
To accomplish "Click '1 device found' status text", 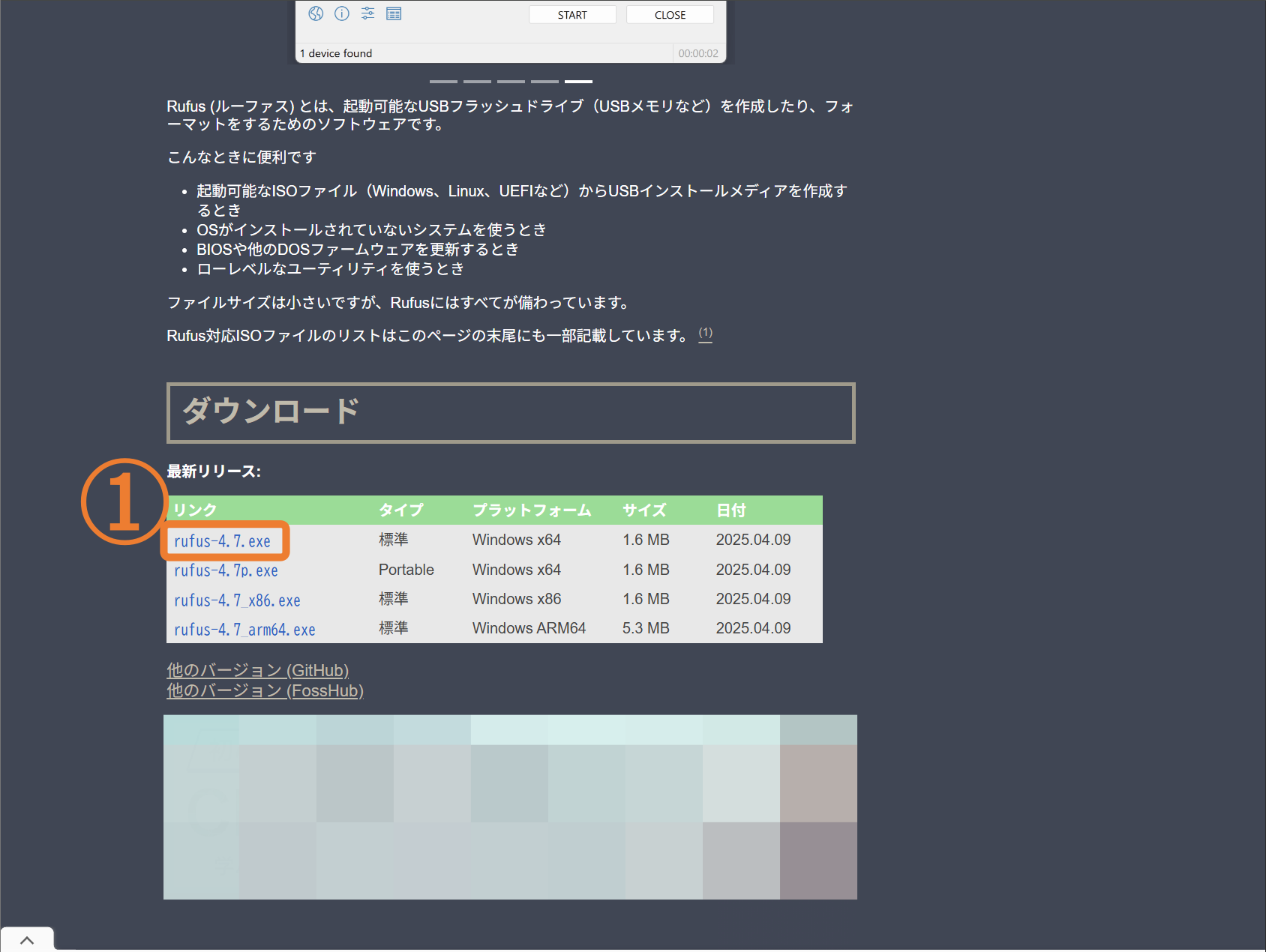I will [336, 53].
